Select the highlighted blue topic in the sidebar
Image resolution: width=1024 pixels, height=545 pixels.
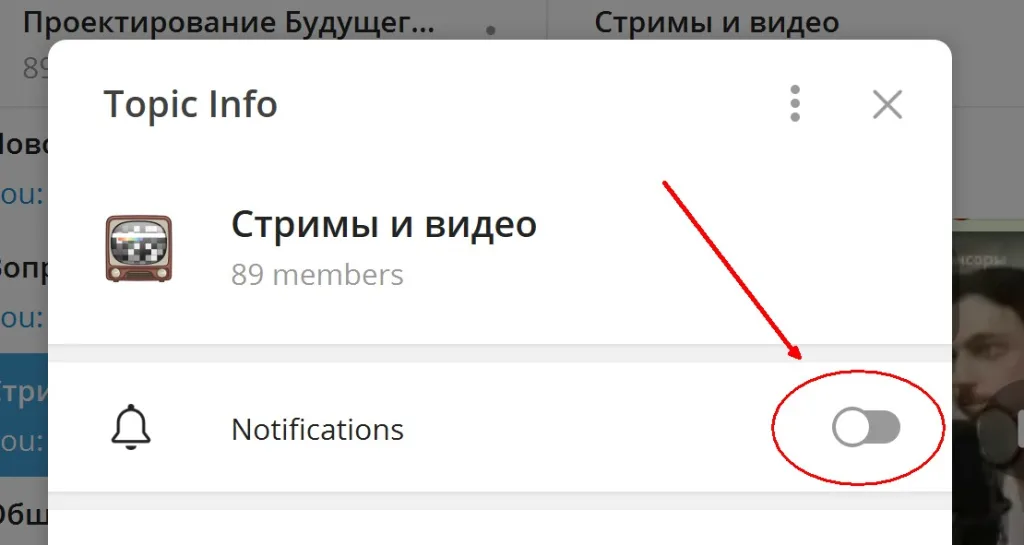pyautogui.click(x=24, y=415)
